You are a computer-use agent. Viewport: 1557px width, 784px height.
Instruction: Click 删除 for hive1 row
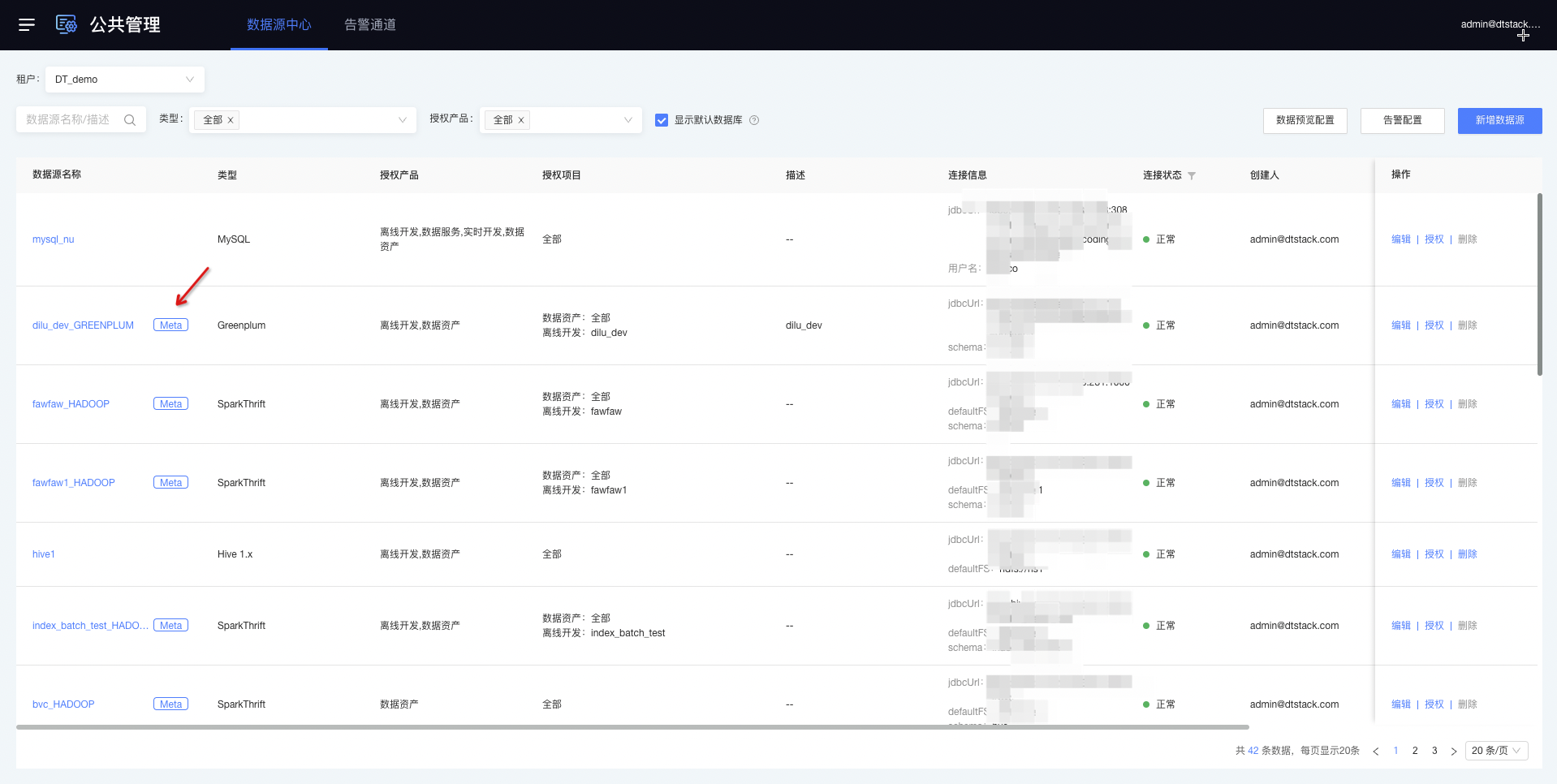[x=1468, y=554]
